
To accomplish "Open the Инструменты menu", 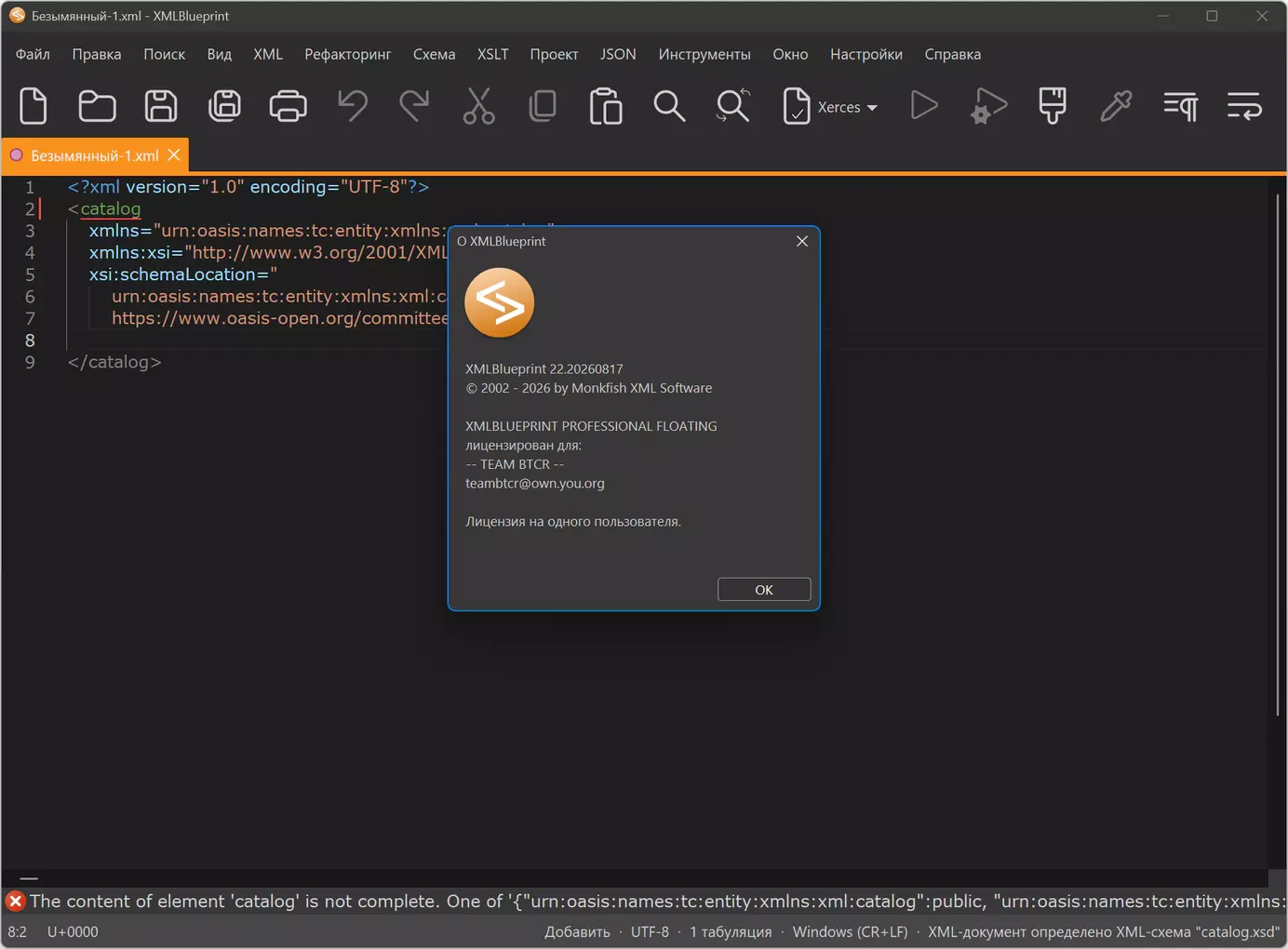I will (x=704, y=54).
